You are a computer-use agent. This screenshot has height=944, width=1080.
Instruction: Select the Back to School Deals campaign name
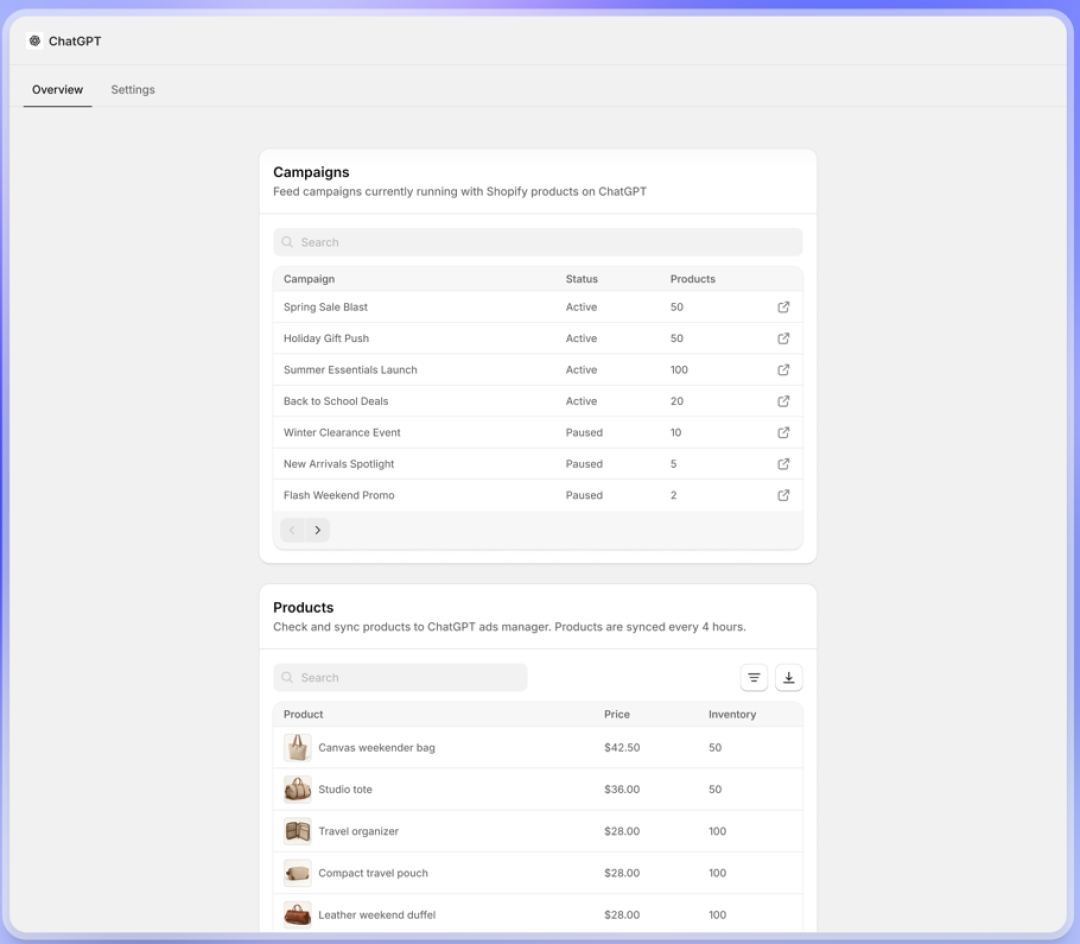336,401
